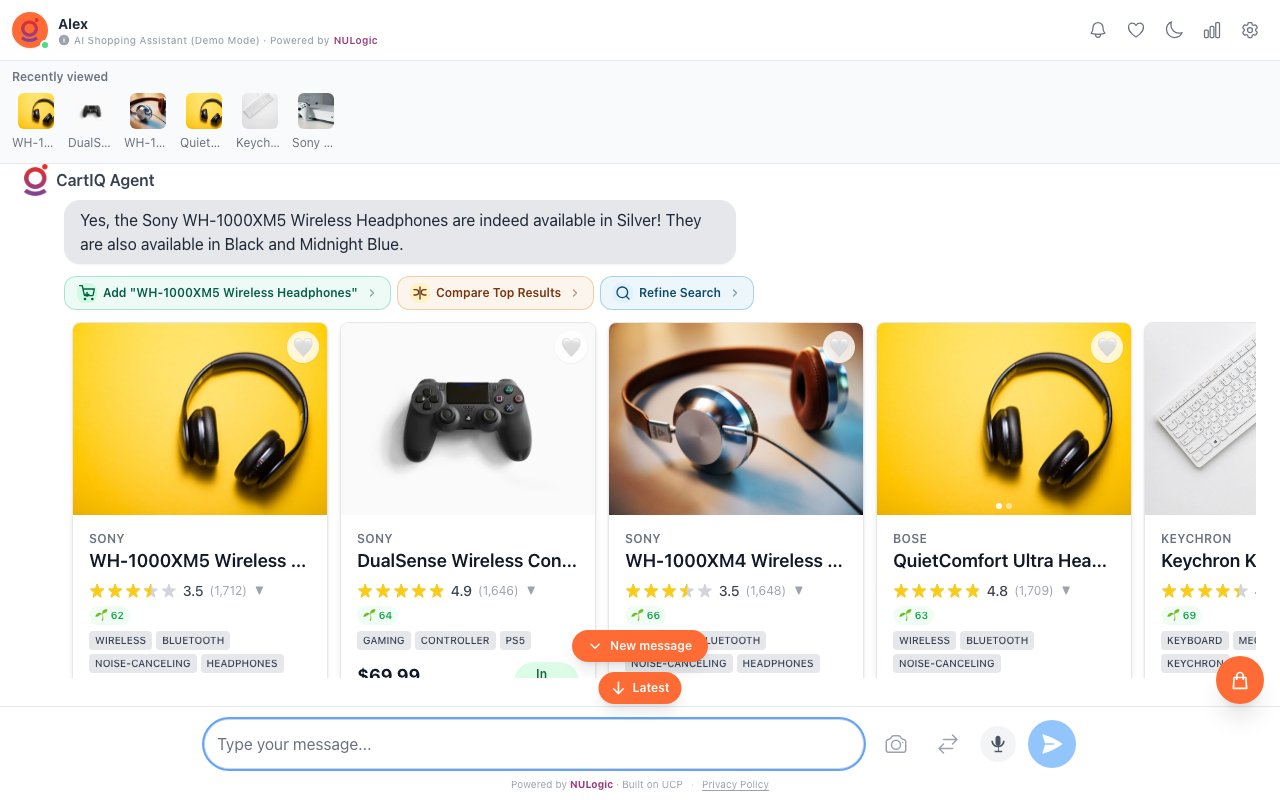
Task: Start voice input with the microphone icon
Action: (997, 744)
